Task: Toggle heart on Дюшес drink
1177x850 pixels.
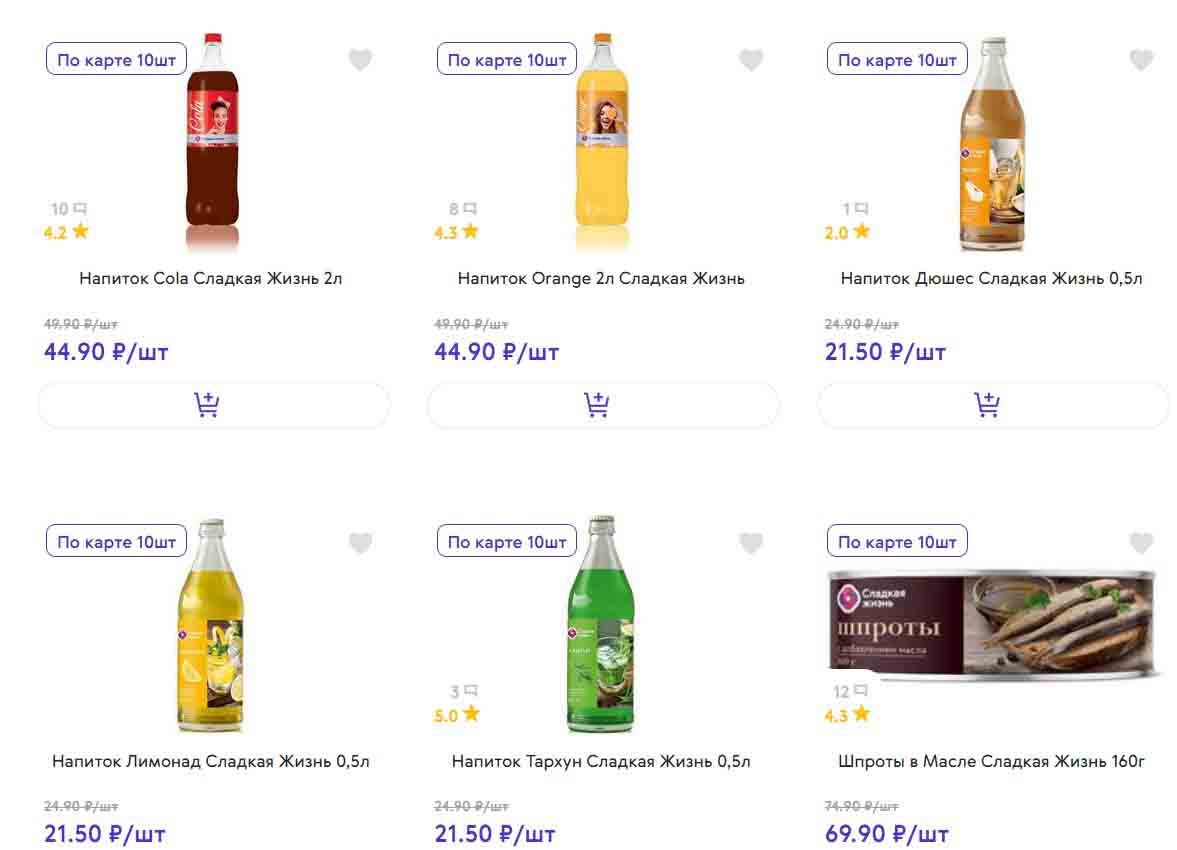Action: point(1141,60)
